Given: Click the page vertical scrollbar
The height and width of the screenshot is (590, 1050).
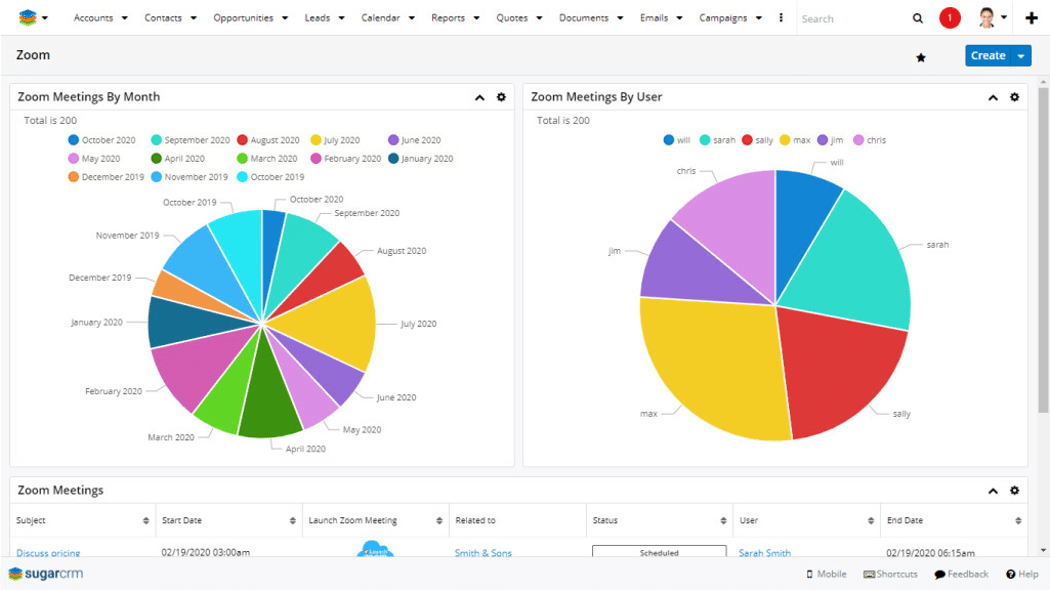Looking at the screenshot, I should (x=1043, y=251).
